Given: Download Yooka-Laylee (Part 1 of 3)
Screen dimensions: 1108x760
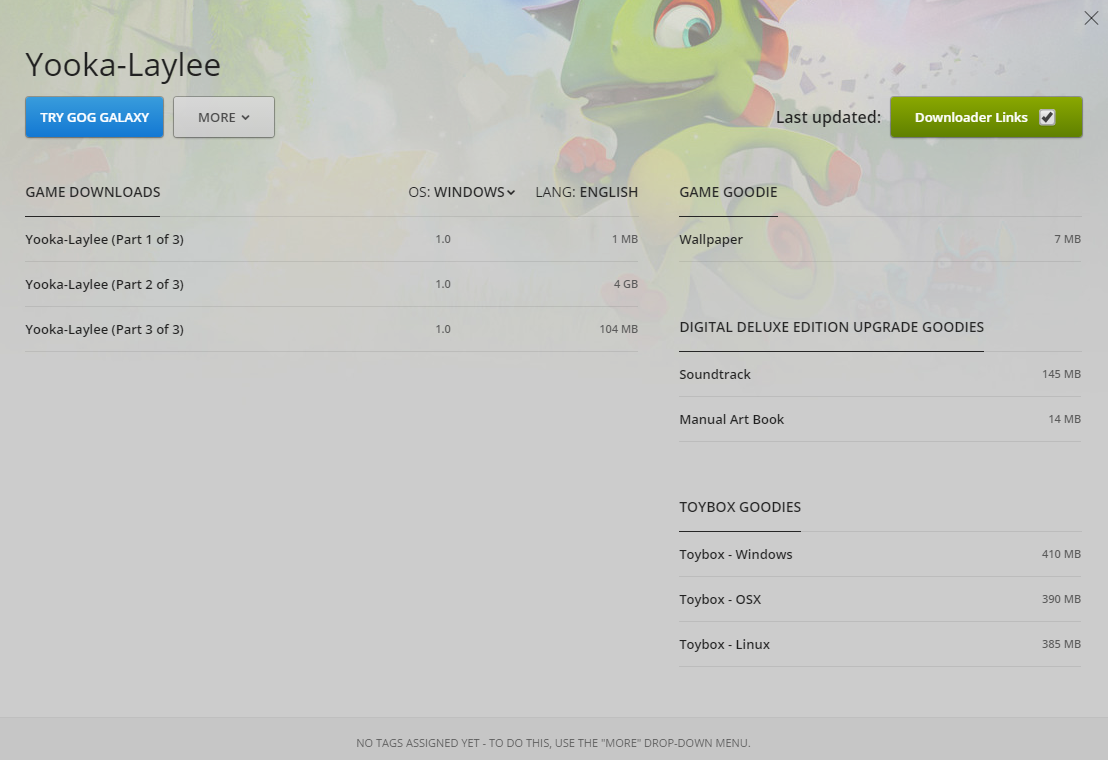Looking at the screenshot, I should (x=331, y=239).
